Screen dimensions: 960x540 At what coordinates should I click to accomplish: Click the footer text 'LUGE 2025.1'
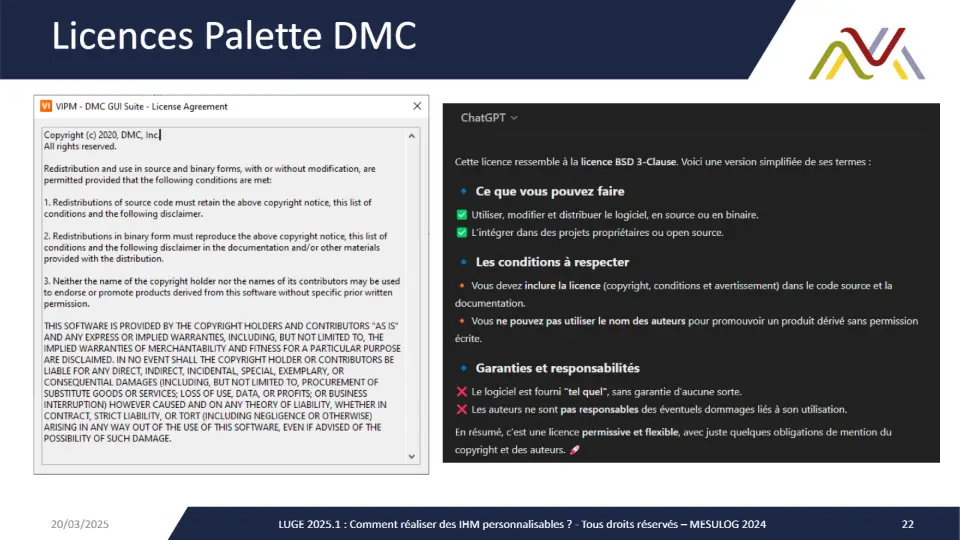[x=309, y=524]
